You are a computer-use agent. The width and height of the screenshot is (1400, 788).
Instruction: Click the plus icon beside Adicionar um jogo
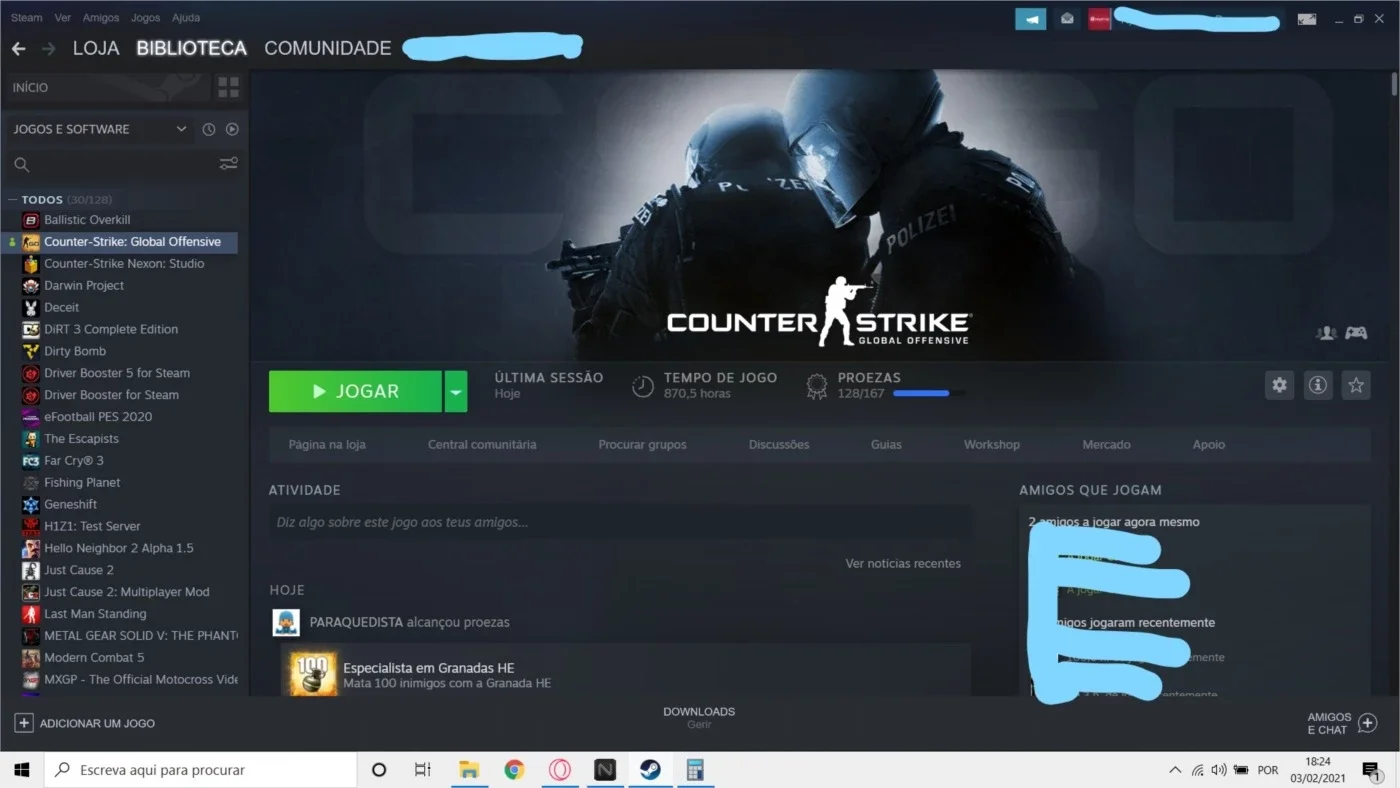point(24,723)
